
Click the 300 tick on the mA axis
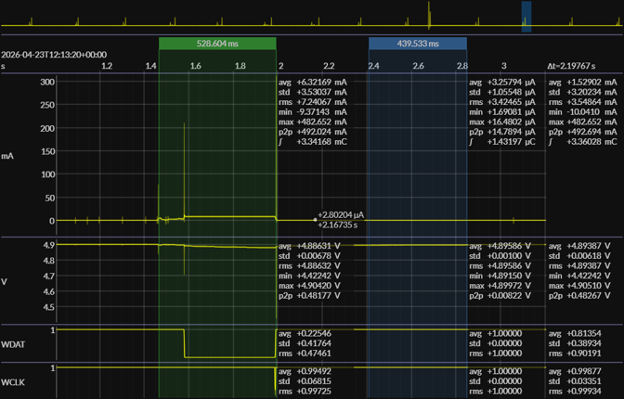click(47, 82)
